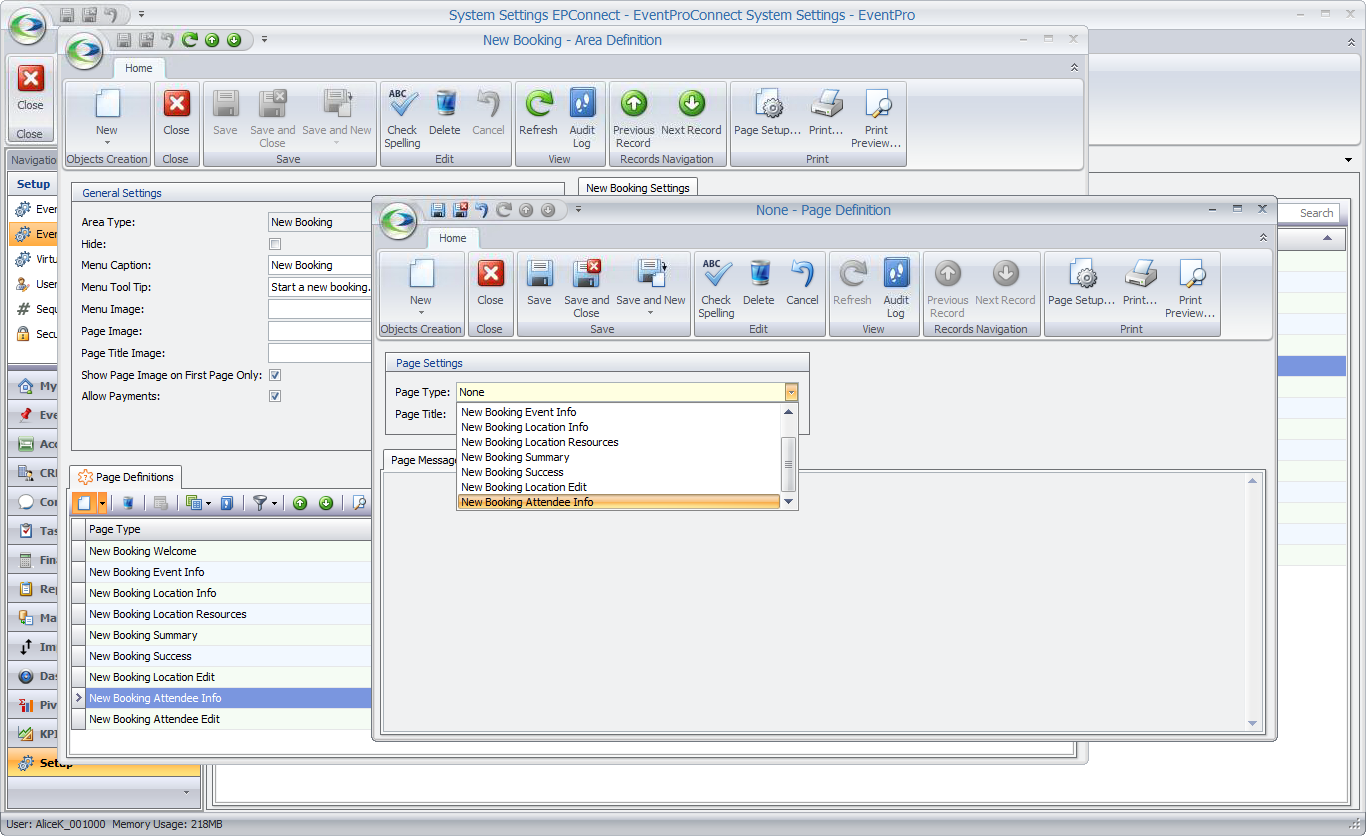Click dropdown list scrollbar up arrow
The image size is (1366, 836).
click(x=789, y=412)
